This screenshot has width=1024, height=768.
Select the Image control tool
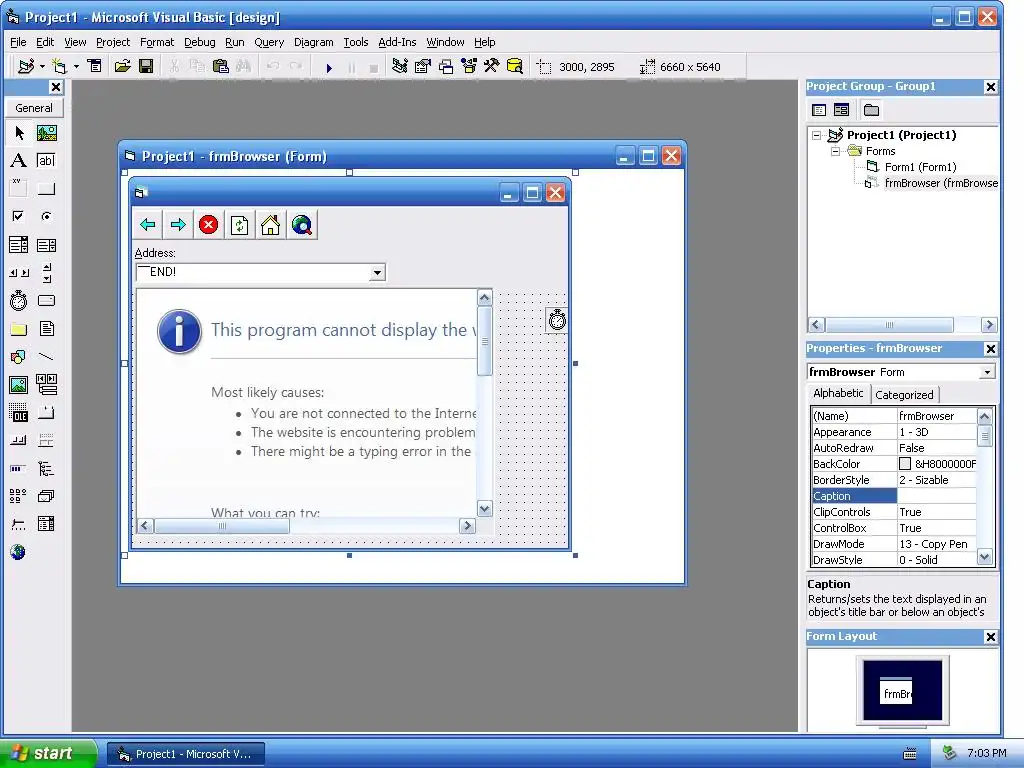tap(19, 385)
